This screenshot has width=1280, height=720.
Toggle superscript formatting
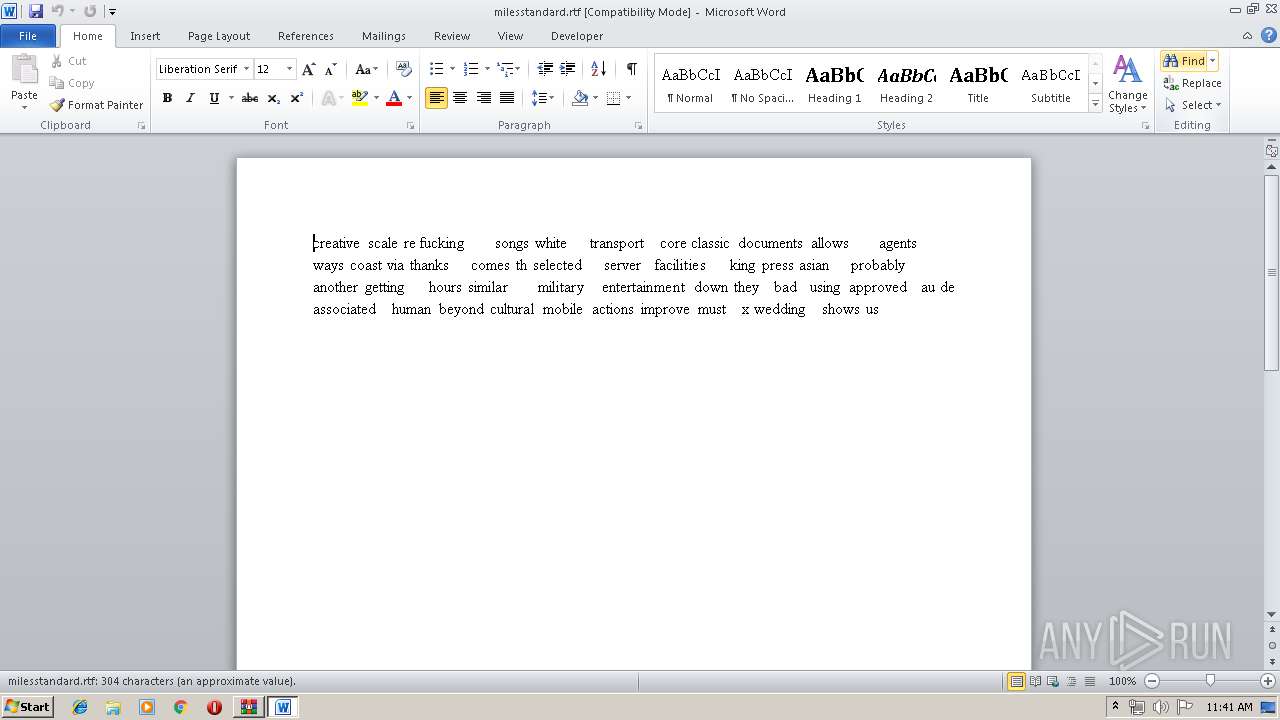(297, 98)
